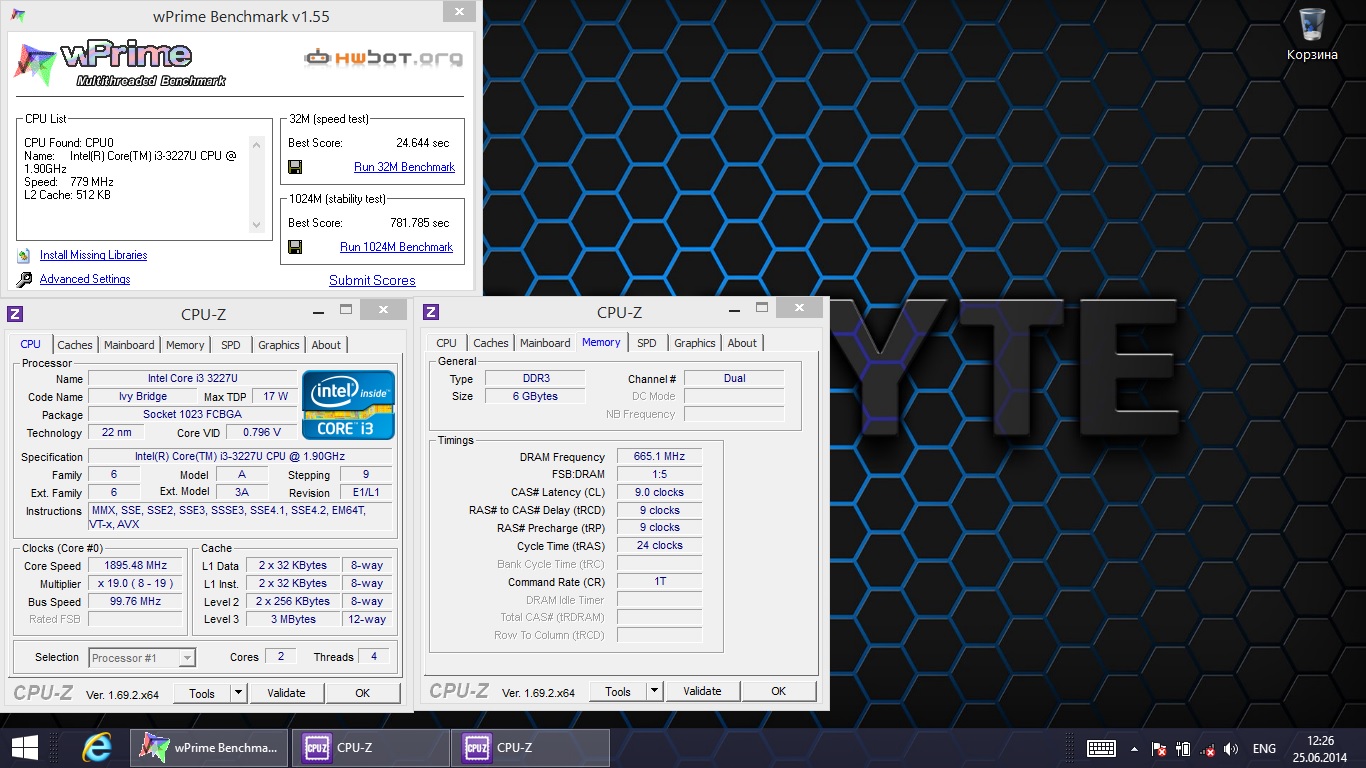This screenshot has width=1366, height=768.
Task: Switch to SPD tab in left CPU-Z window
Action: tap(231, 345)
